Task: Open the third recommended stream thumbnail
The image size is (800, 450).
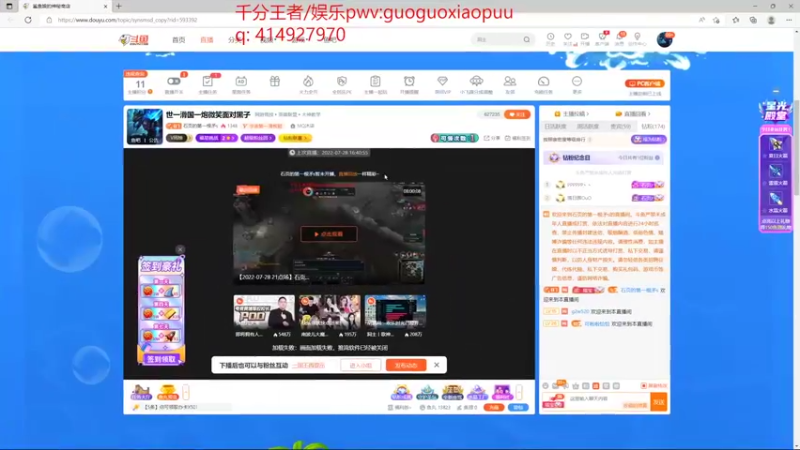Action: coord(395,312)
